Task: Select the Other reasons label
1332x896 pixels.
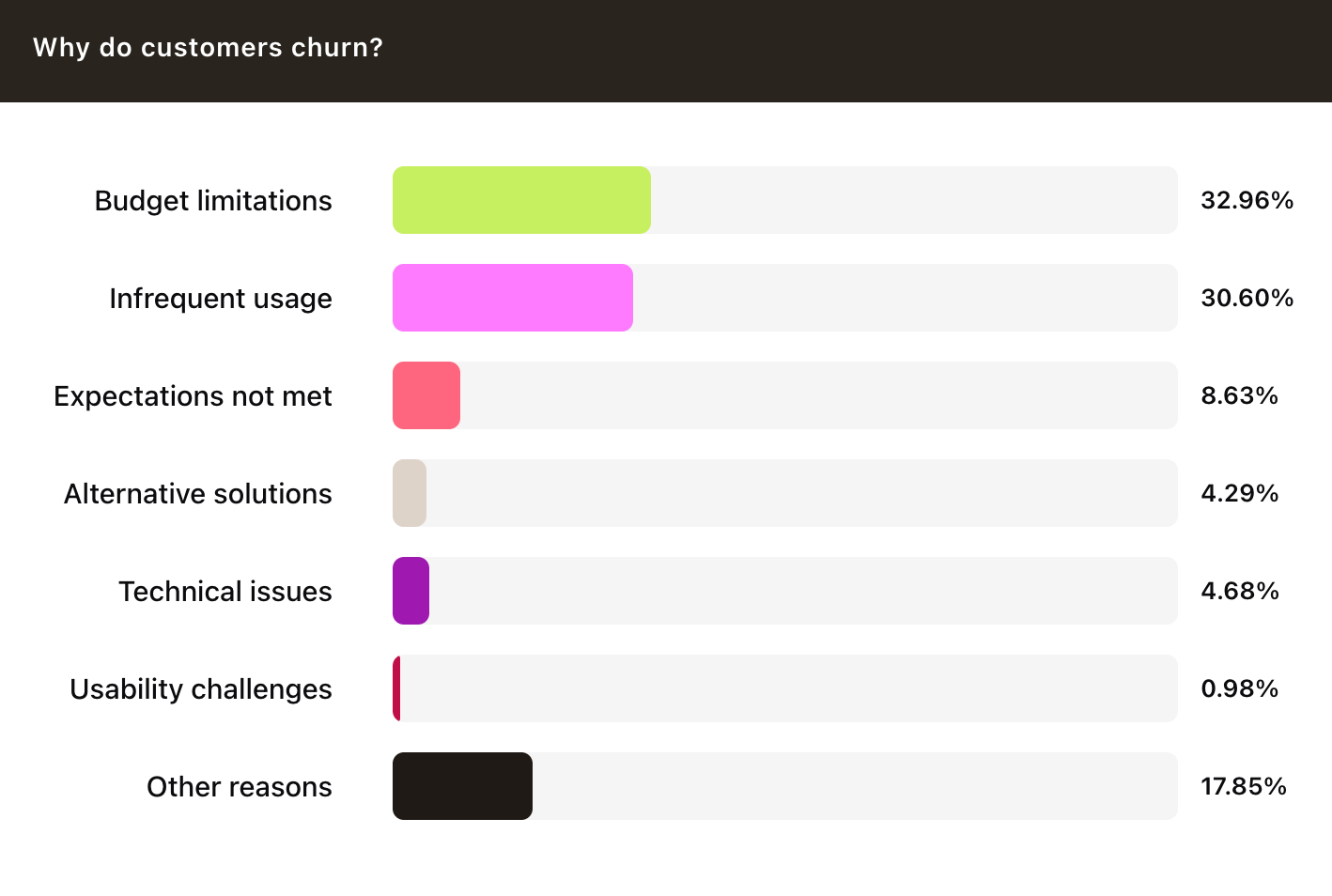Action: tap(240, 787)
